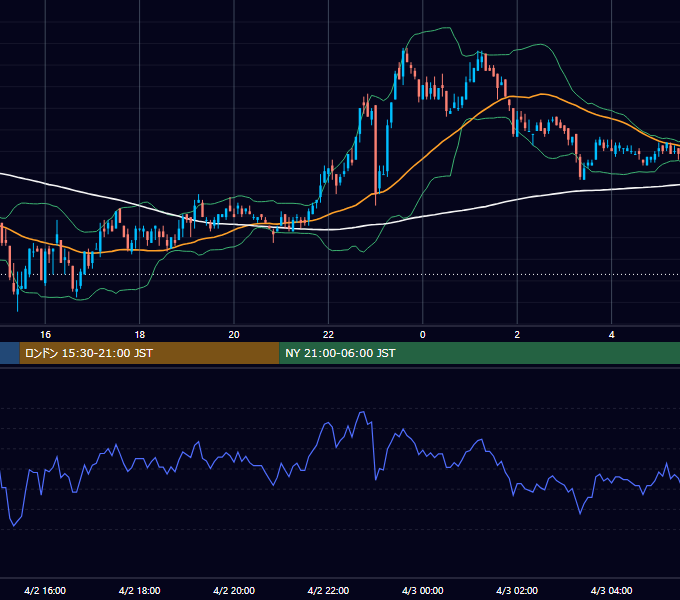Click the 0 hour label on the price chart axis

pos(423,335)
